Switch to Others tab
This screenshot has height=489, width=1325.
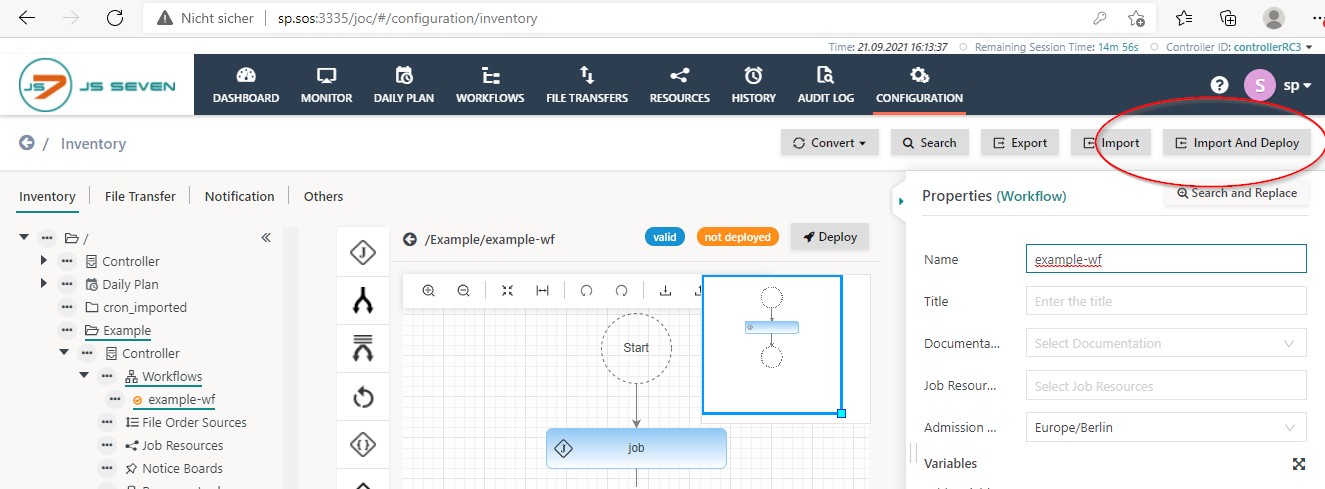[x=323, y=197]
